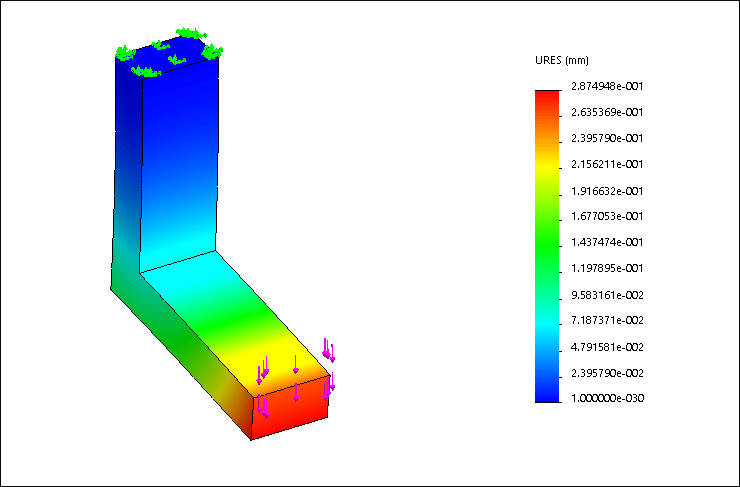This screenshot has width=740, height=487.
Task: Pick legend value 1.677053e-001
Action: tap(607, 216)
